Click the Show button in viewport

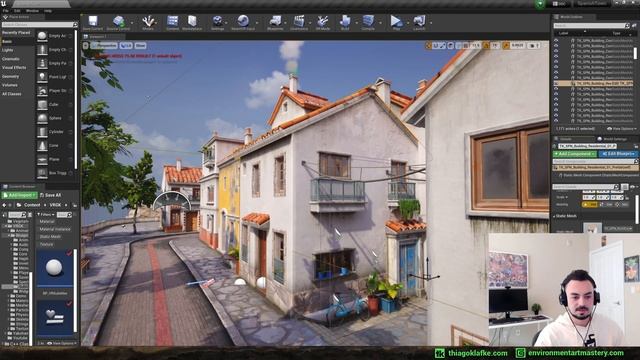[x=140, y=46]
